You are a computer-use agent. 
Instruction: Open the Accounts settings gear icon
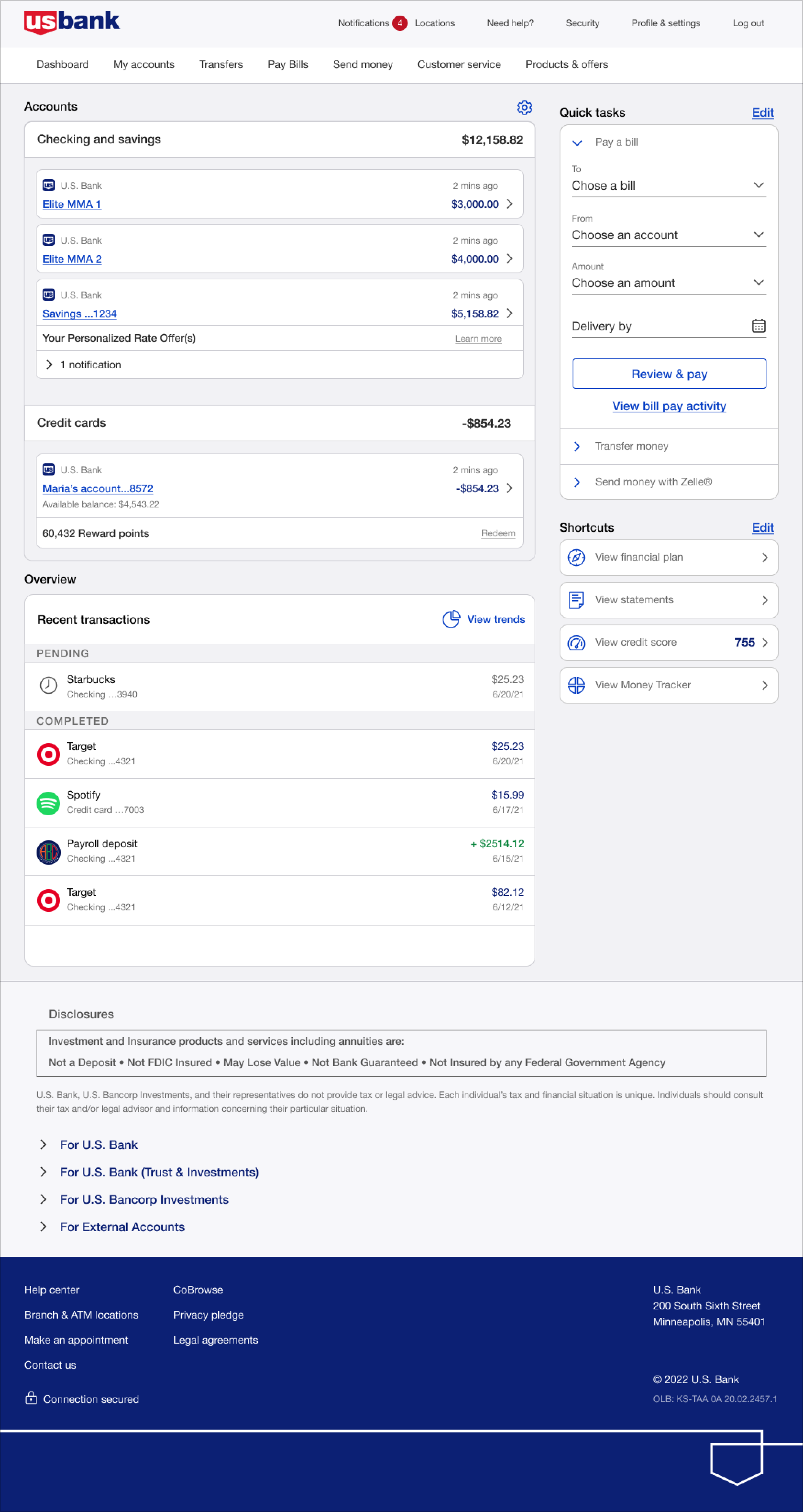point(524,107)
